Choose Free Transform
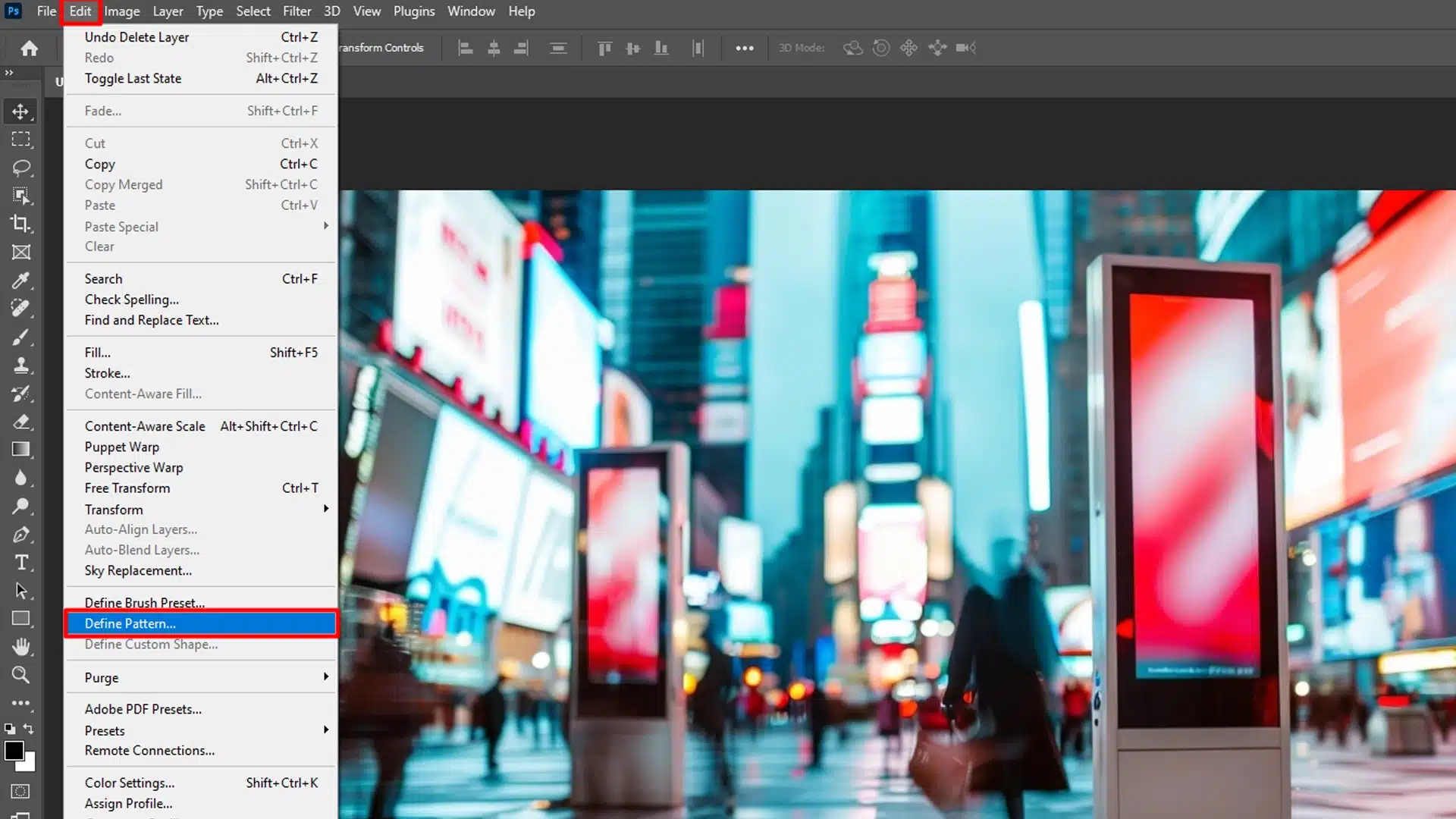Image resolution: width=1456 pixels, height=819 pixels. click(x=201, y=488)
